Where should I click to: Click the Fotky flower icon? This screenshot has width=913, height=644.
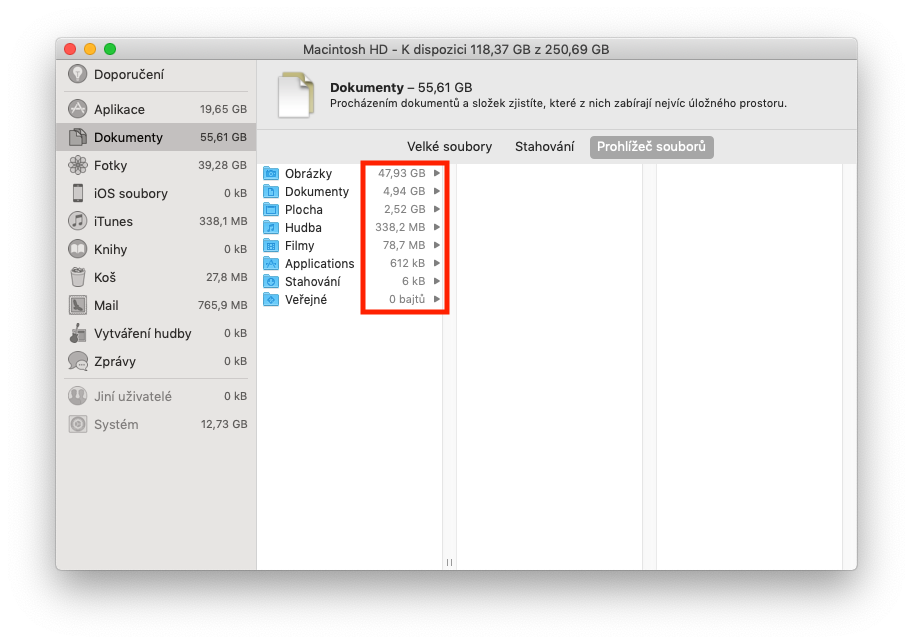click(77, 165)
